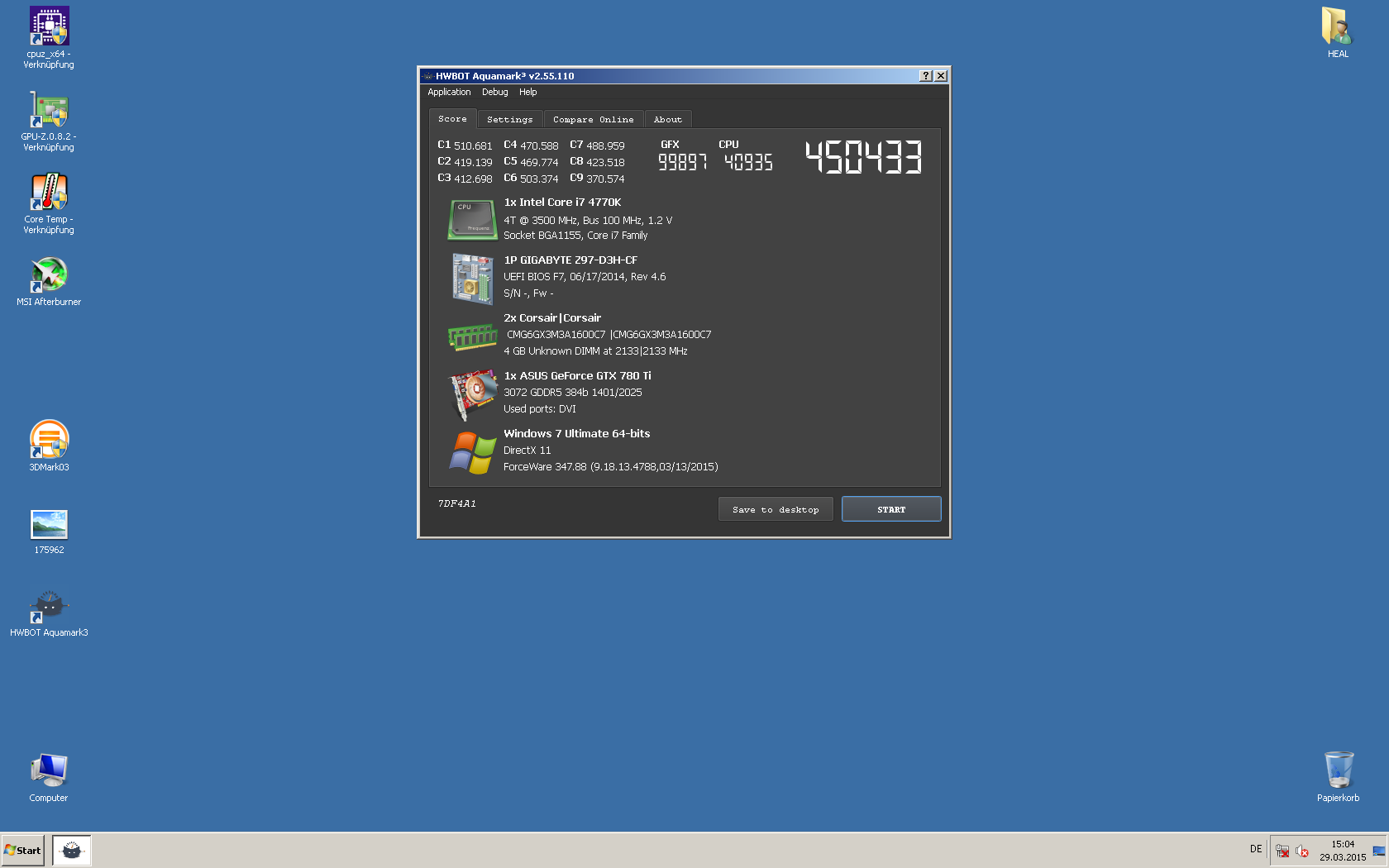Click the DE language indicator in taskbar

(x=1256, y=849)
